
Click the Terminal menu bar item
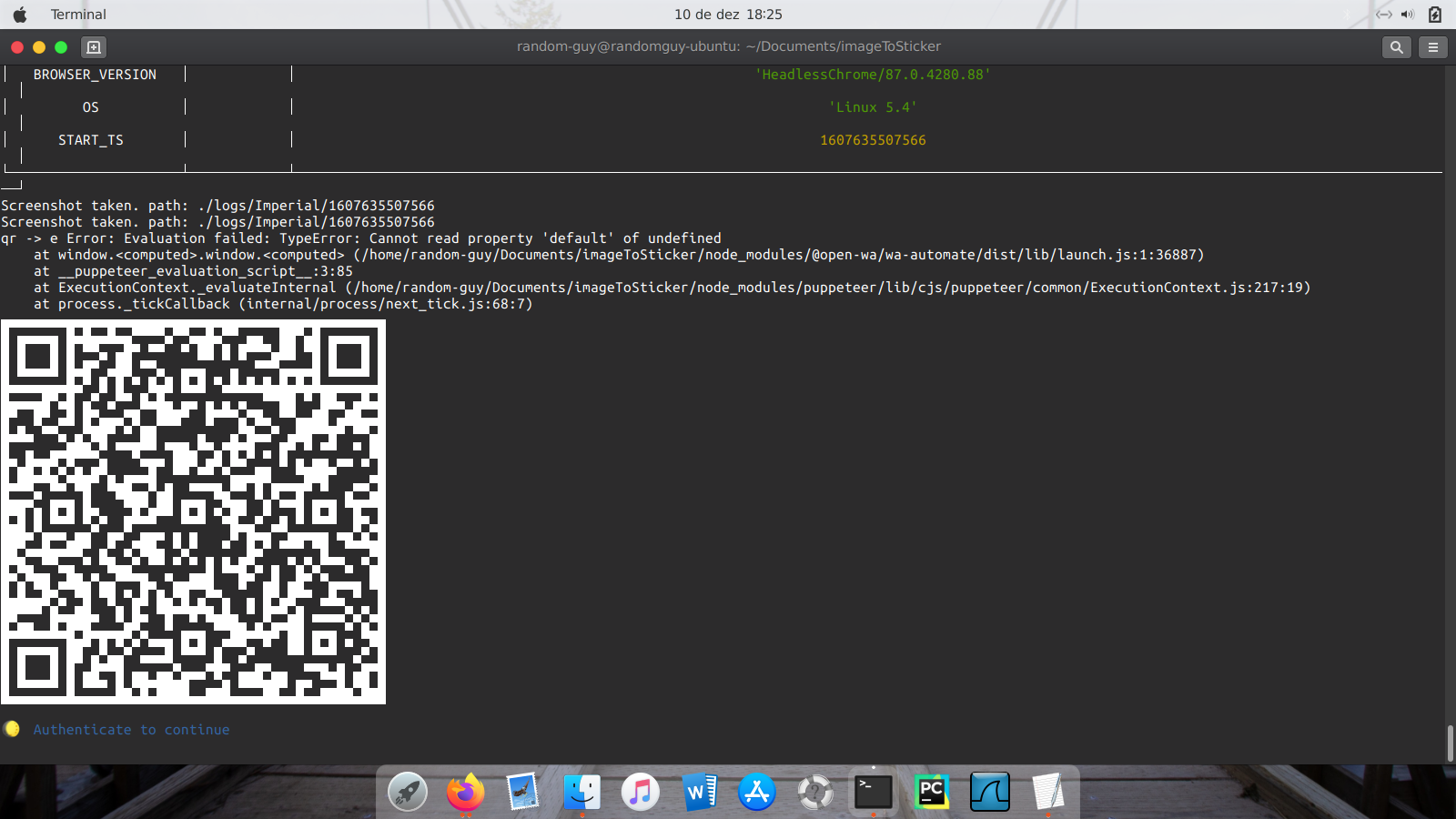tap(78, 14)
